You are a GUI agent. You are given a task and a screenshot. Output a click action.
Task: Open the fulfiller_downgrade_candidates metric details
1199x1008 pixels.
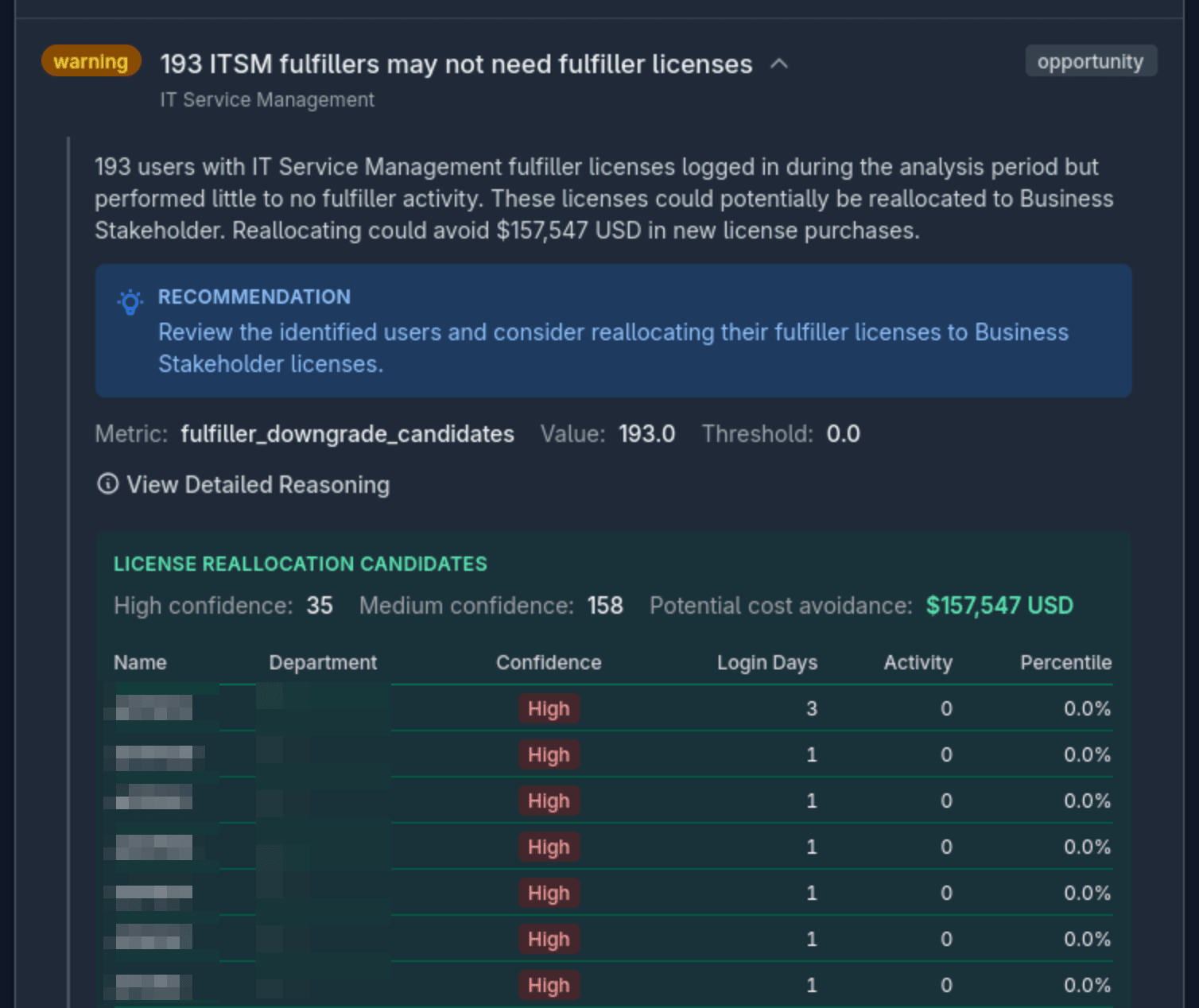347,434
